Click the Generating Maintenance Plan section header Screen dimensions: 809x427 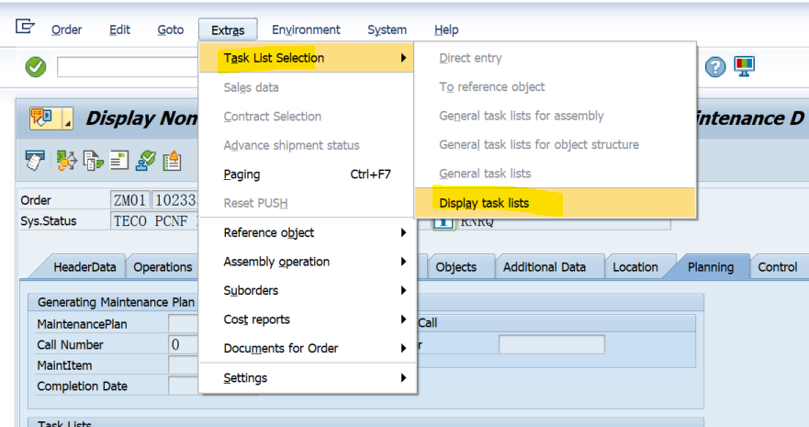(116, 302)
